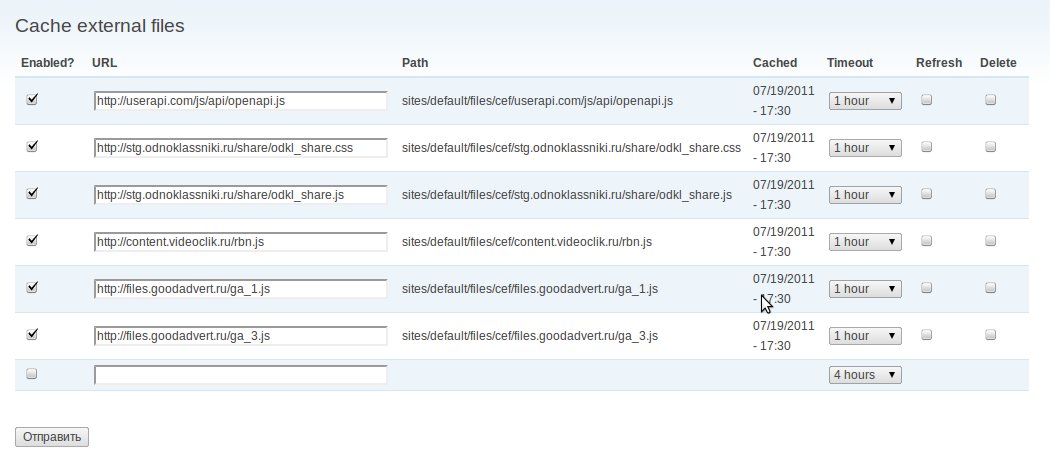The image size is (1050, 463).
Task: Click path text sites/default/files/cef/content.videoclik.ru/rbn.js
Action: point(526,241)
